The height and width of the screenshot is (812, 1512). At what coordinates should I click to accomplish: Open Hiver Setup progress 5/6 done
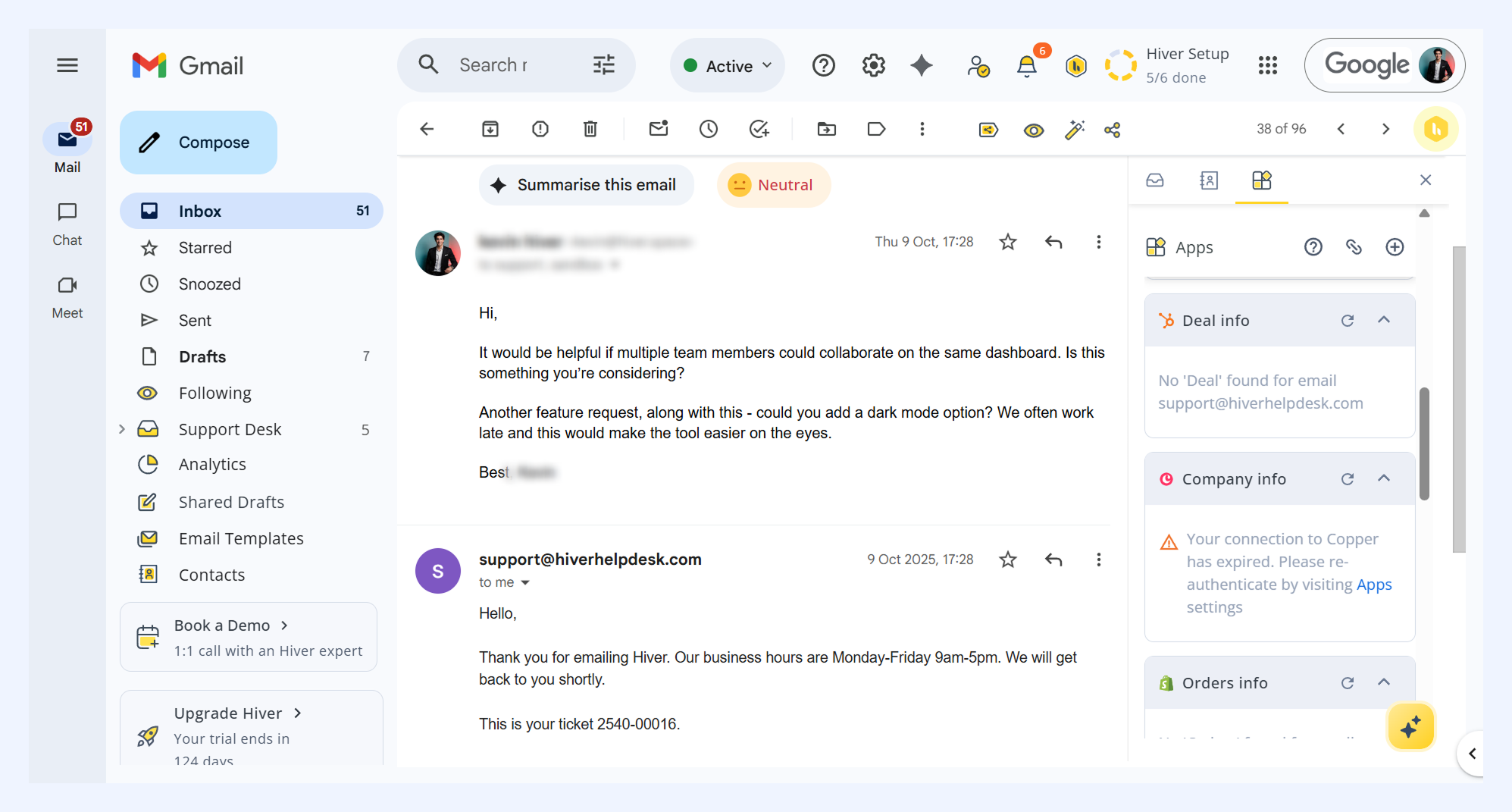click(x=1166, y=66)
